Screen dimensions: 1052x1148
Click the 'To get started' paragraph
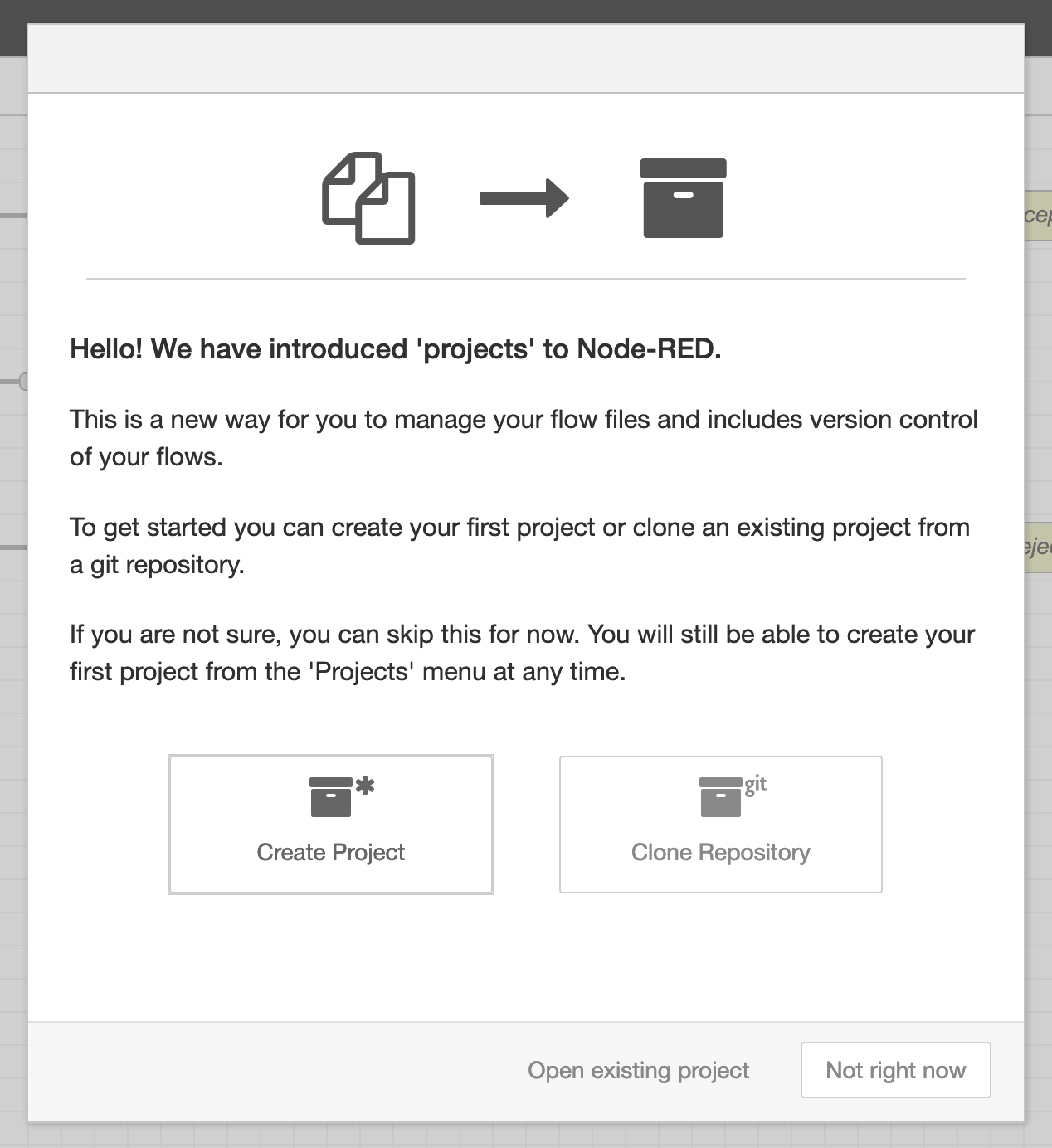pyautogui.click(x=519, y=546)
